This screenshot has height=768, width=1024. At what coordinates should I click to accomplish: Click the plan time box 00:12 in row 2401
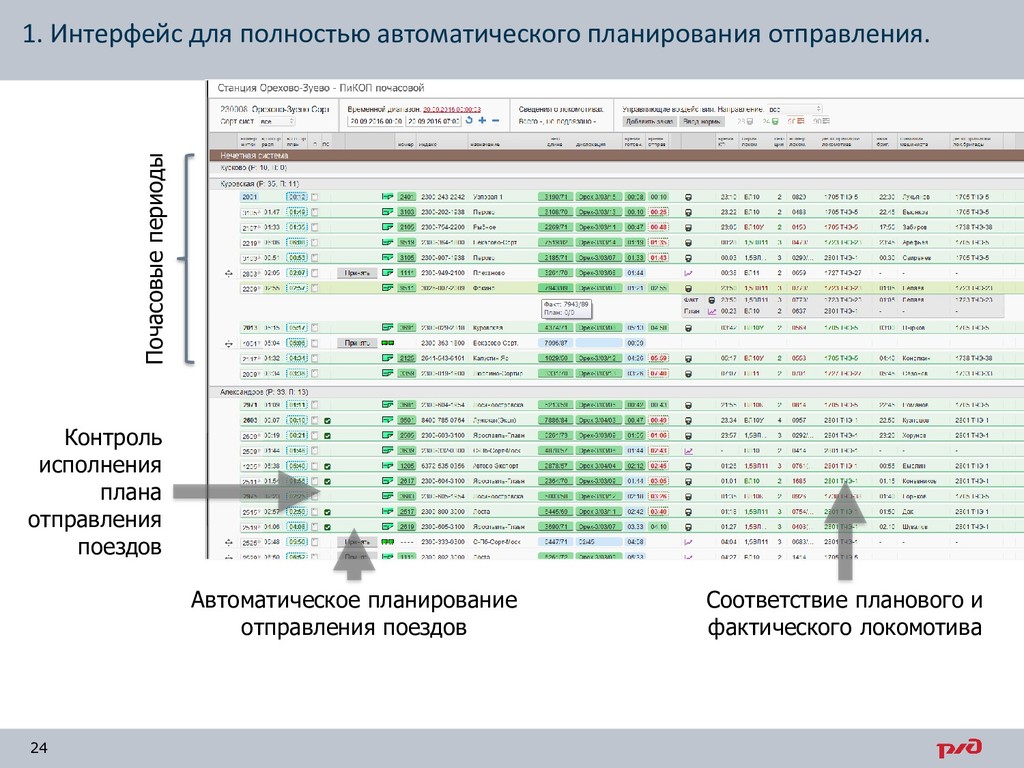click(297, 197)
